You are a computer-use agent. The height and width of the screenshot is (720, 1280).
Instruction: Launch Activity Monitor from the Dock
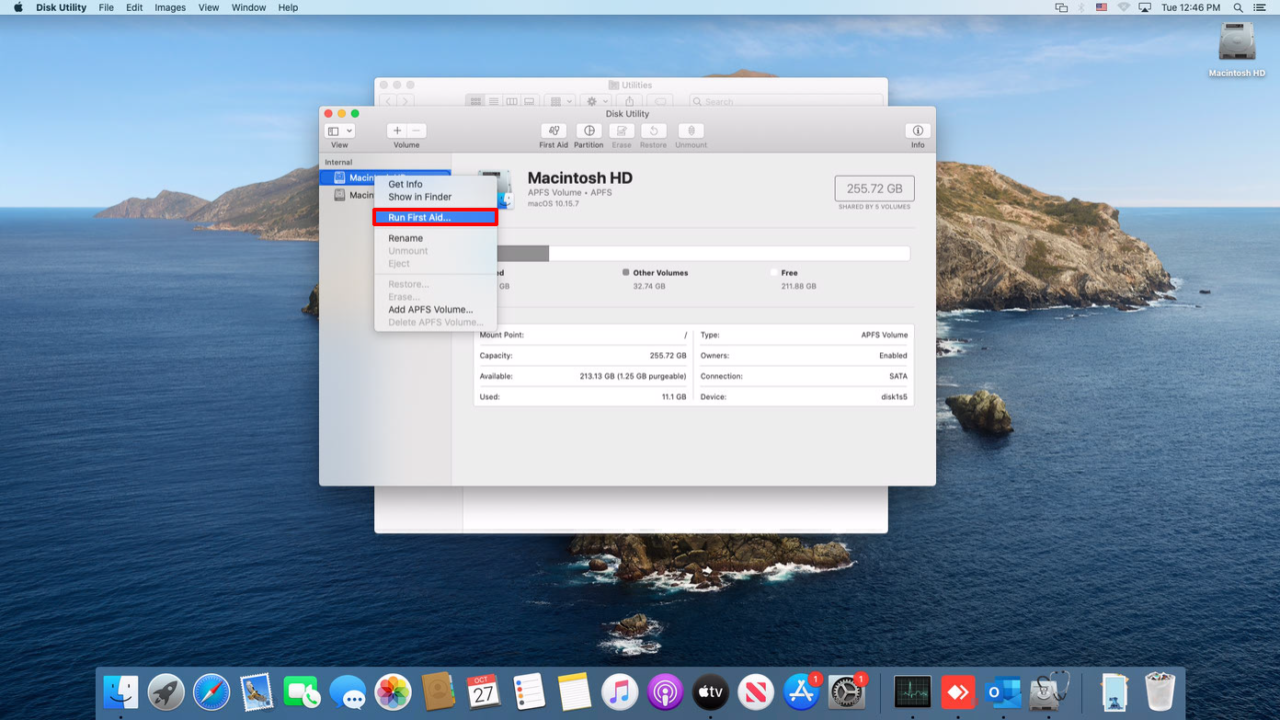point(912,691)
